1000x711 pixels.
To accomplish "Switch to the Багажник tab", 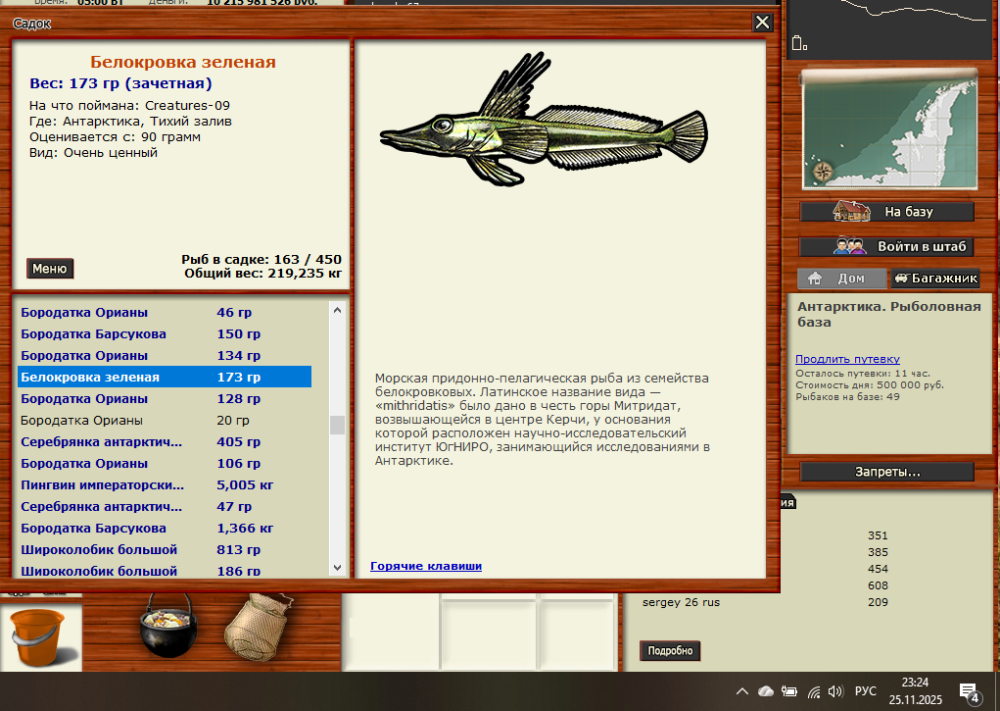I will (931, 279).
